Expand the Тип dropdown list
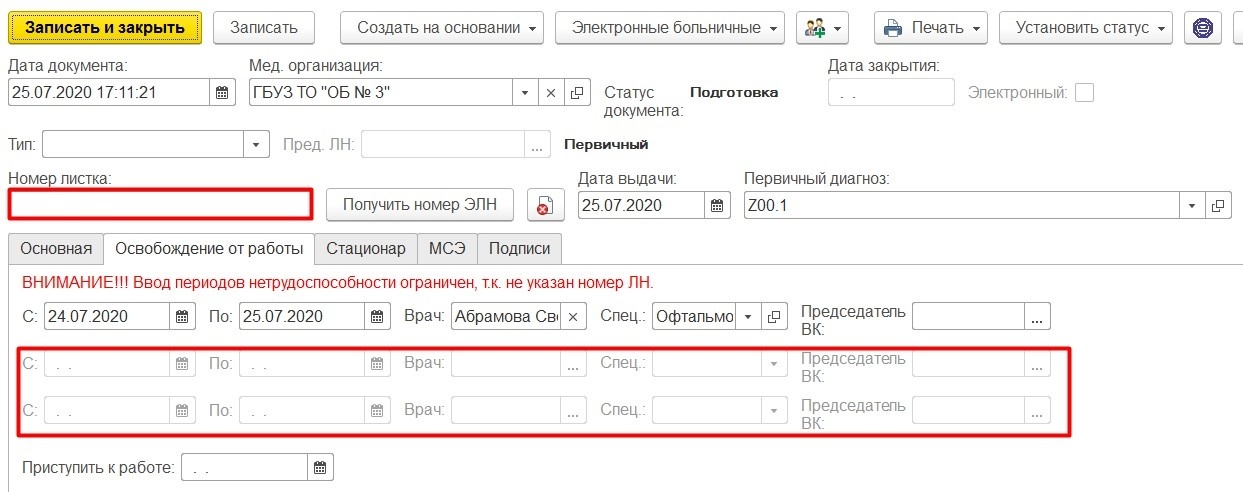Viewport: 1243px width, 492px height. [x=258, y=145]
